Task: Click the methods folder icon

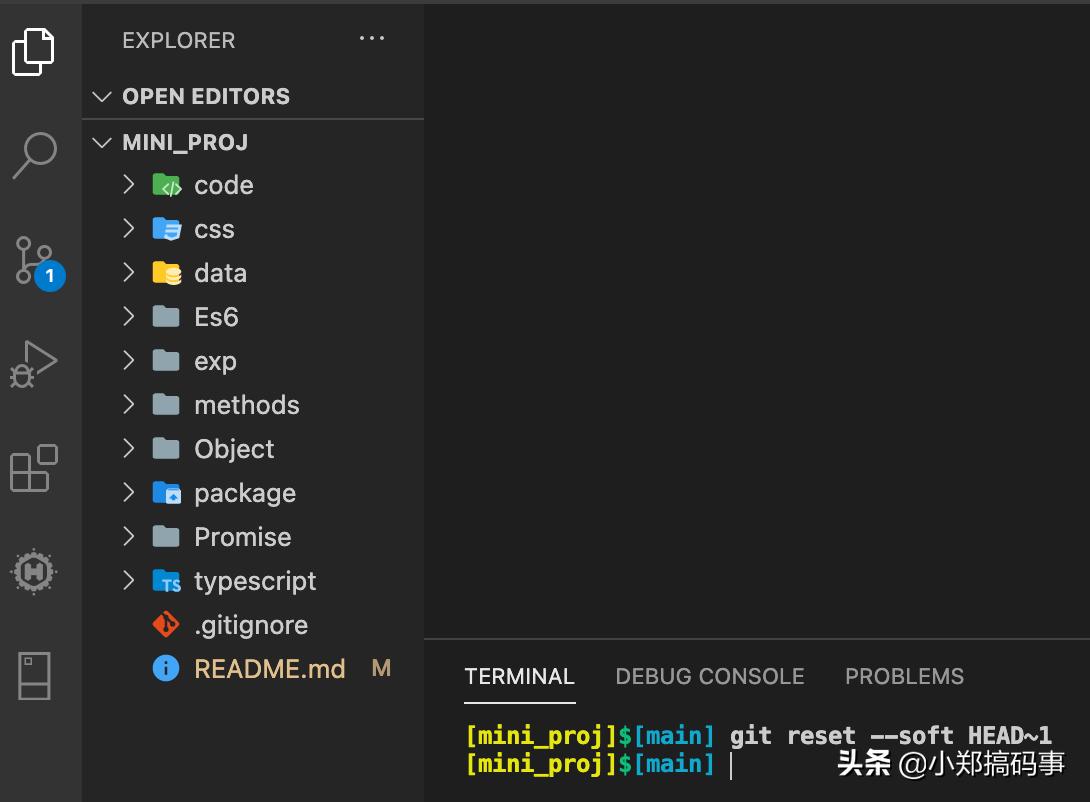Action: coord(166,404)
